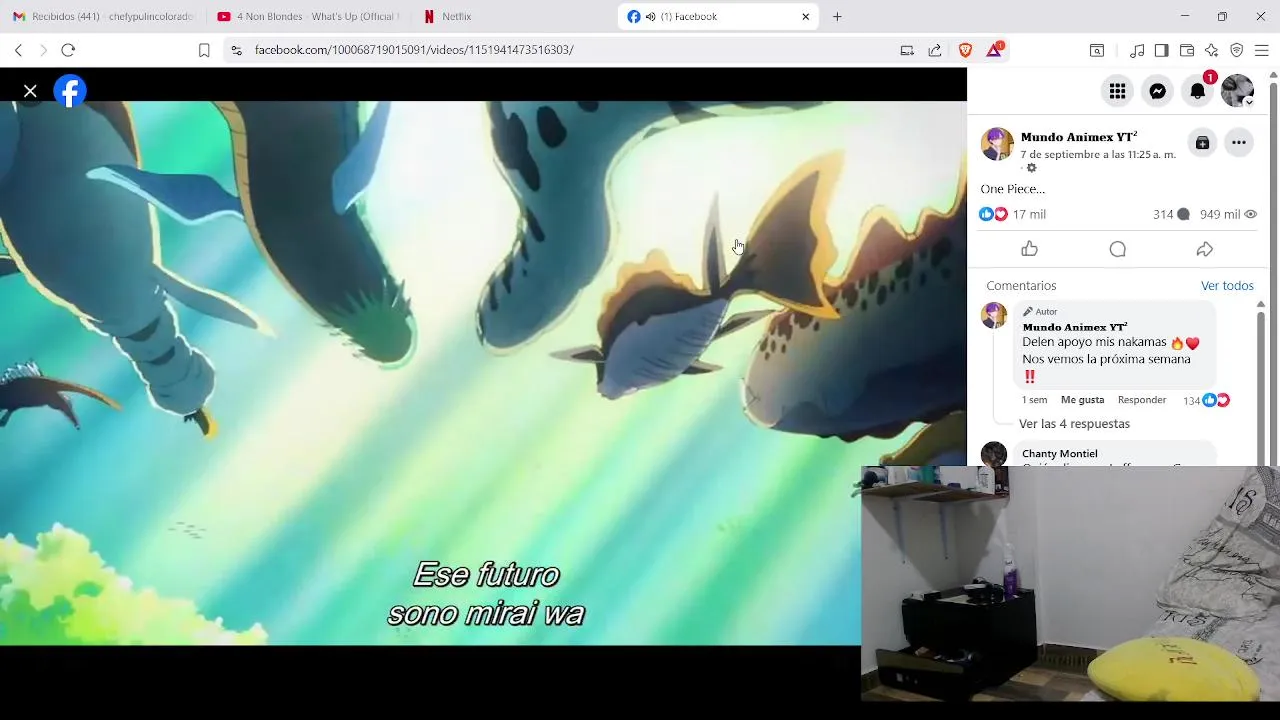1280x720 pixels.
Task: Open the post date 7 de septiembre link
Action: [1098, 155]
